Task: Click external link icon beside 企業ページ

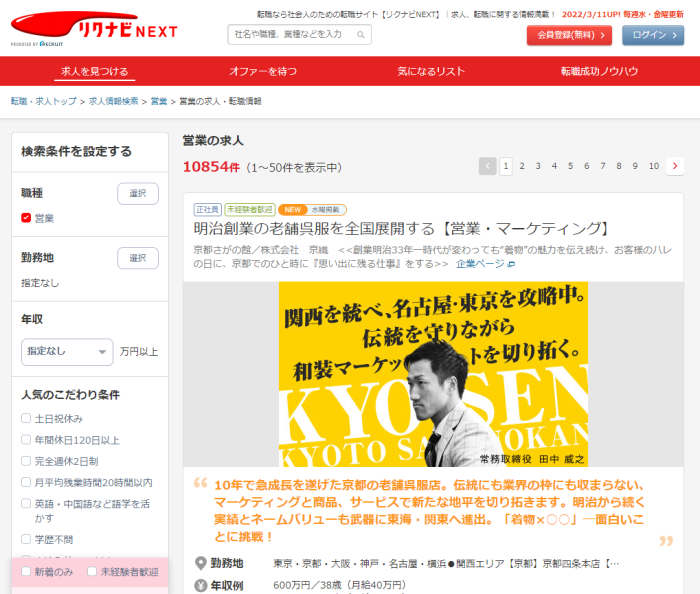Action: click(512, 264)
